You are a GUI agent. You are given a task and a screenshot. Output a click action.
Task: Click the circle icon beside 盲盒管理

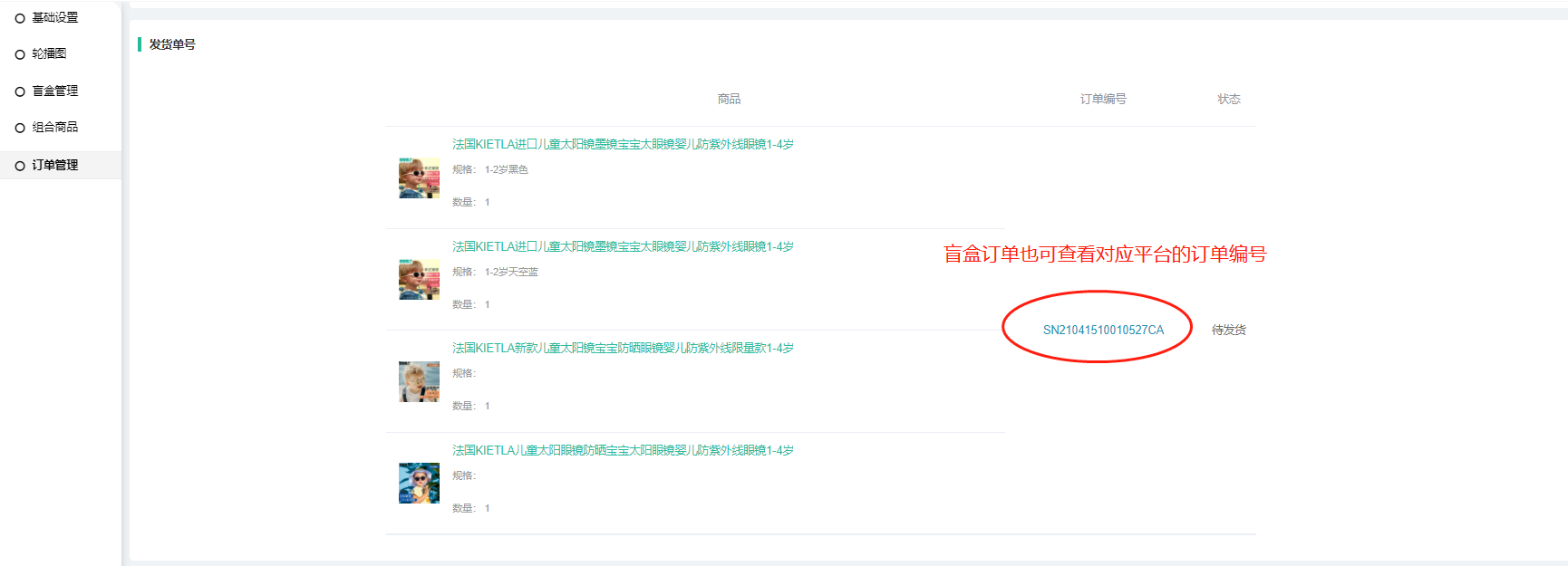[20, 91]
